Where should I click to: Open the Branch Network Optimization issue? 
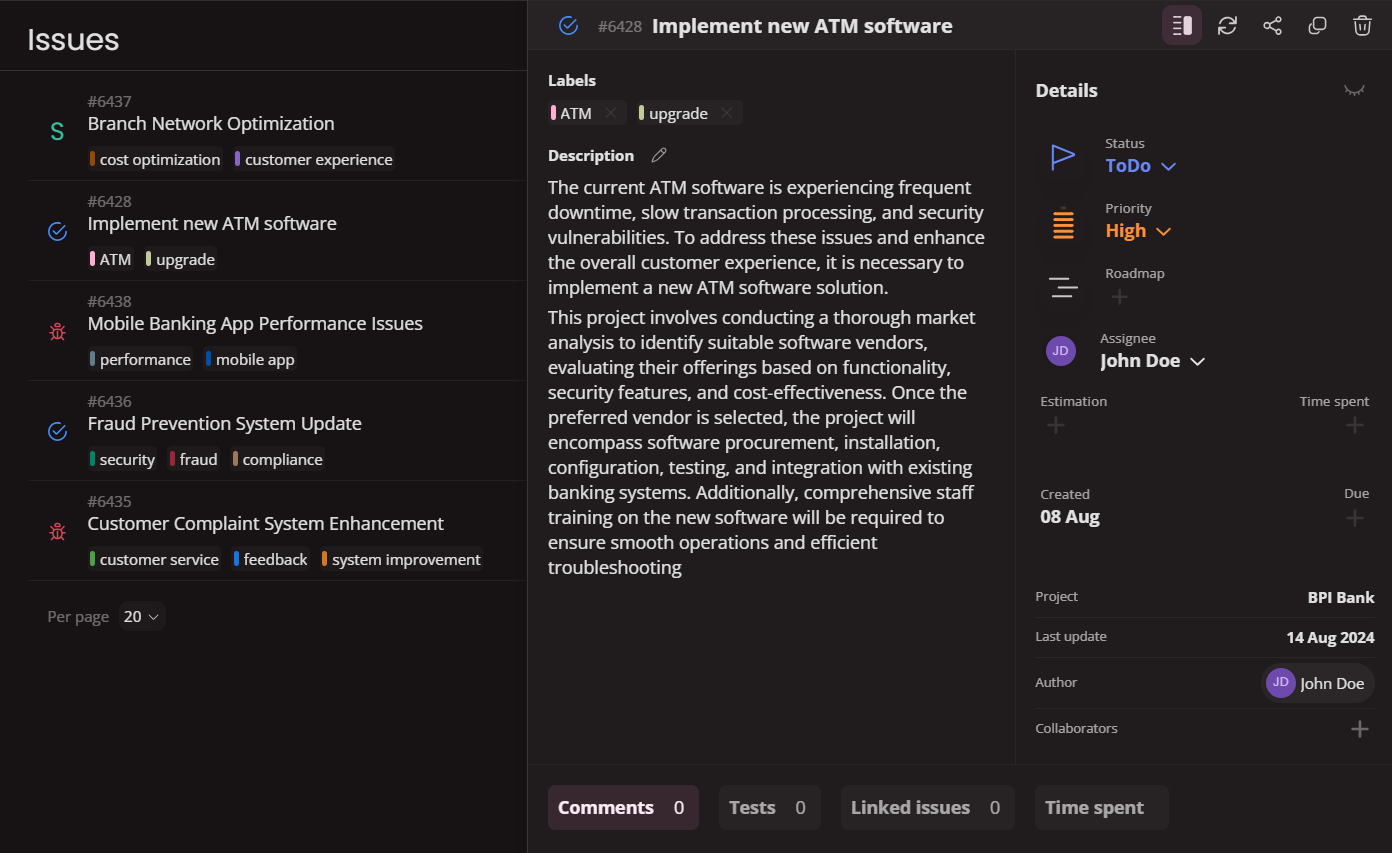click(211, 124)
